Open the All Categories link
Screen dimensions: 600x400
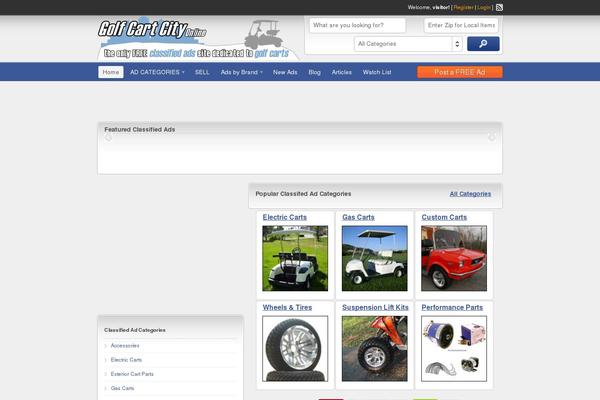(x=470, y=194)
